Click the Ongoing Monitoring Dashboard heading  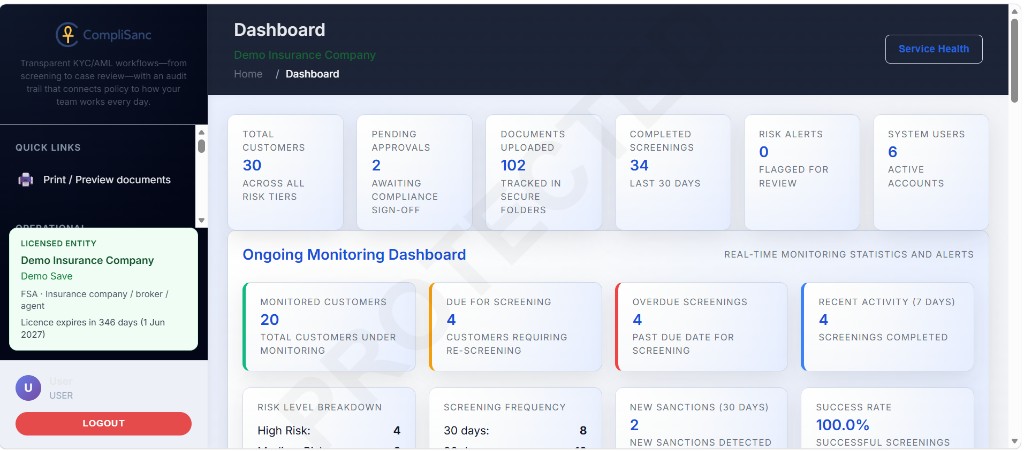point(354,255)
